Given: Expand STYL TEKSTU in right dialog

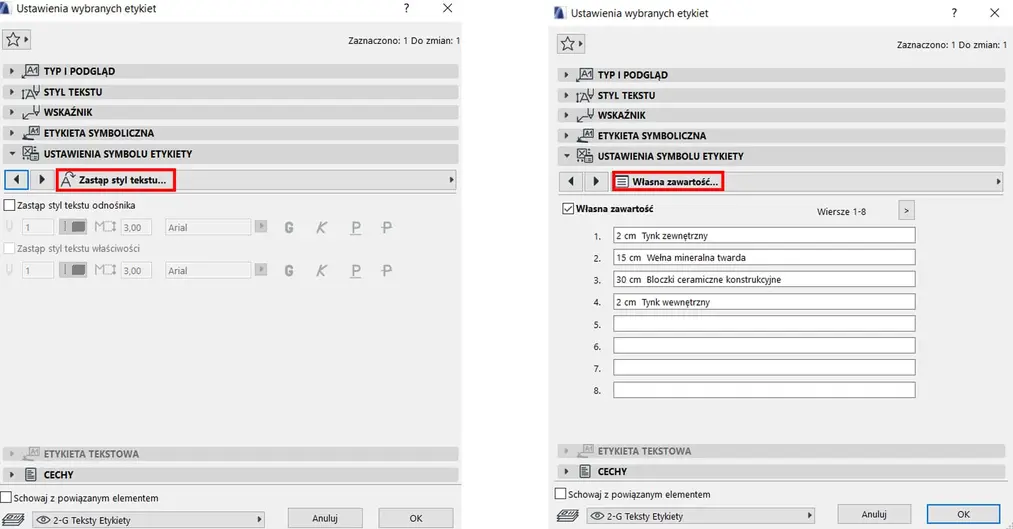Looking at the screenshot, I should coord(782,96).
